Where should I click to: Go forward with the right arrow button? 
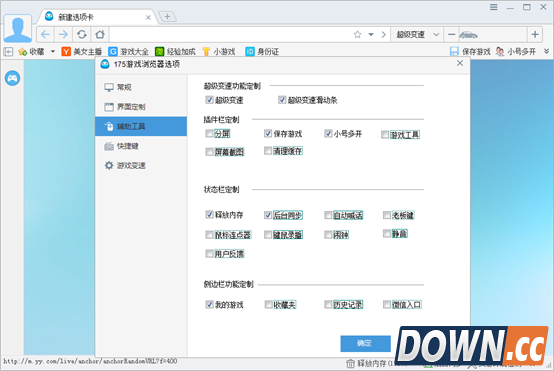(63, 35)
